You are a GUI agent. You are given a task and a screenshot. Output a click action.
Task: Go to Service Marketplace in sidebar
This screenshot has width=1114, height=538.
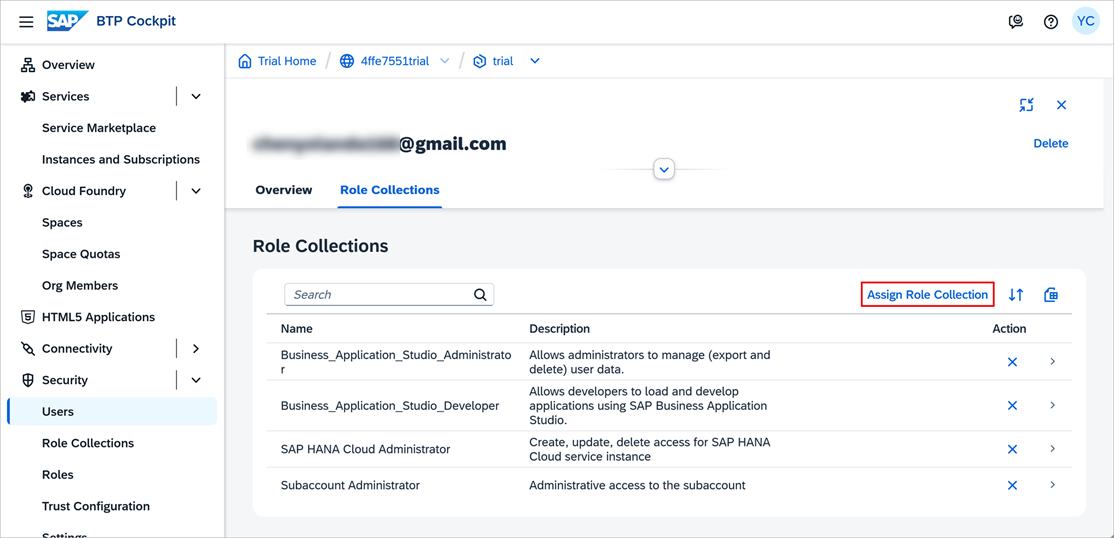[x=99, y=128]
